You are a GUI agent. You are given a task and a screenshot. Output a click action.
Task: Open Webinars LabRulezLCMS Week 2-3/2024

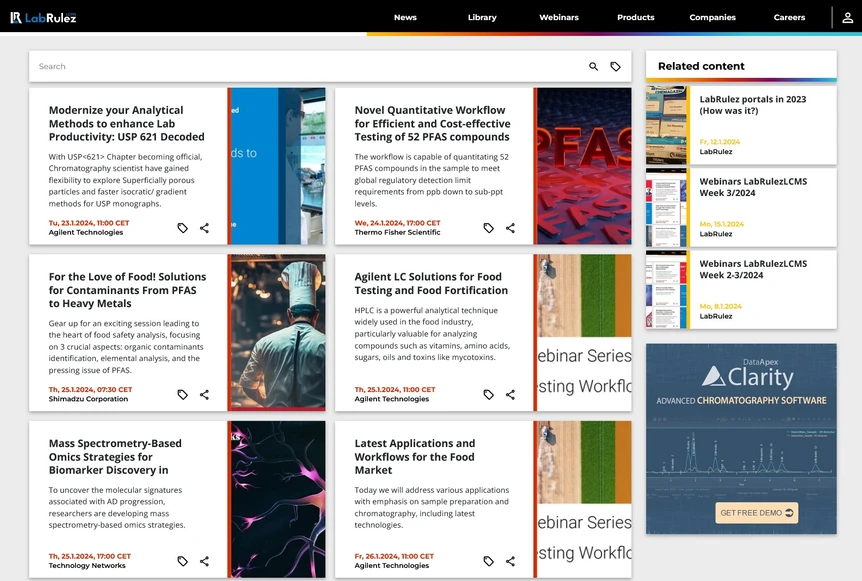pyautogui.click(x=753, y=270)
